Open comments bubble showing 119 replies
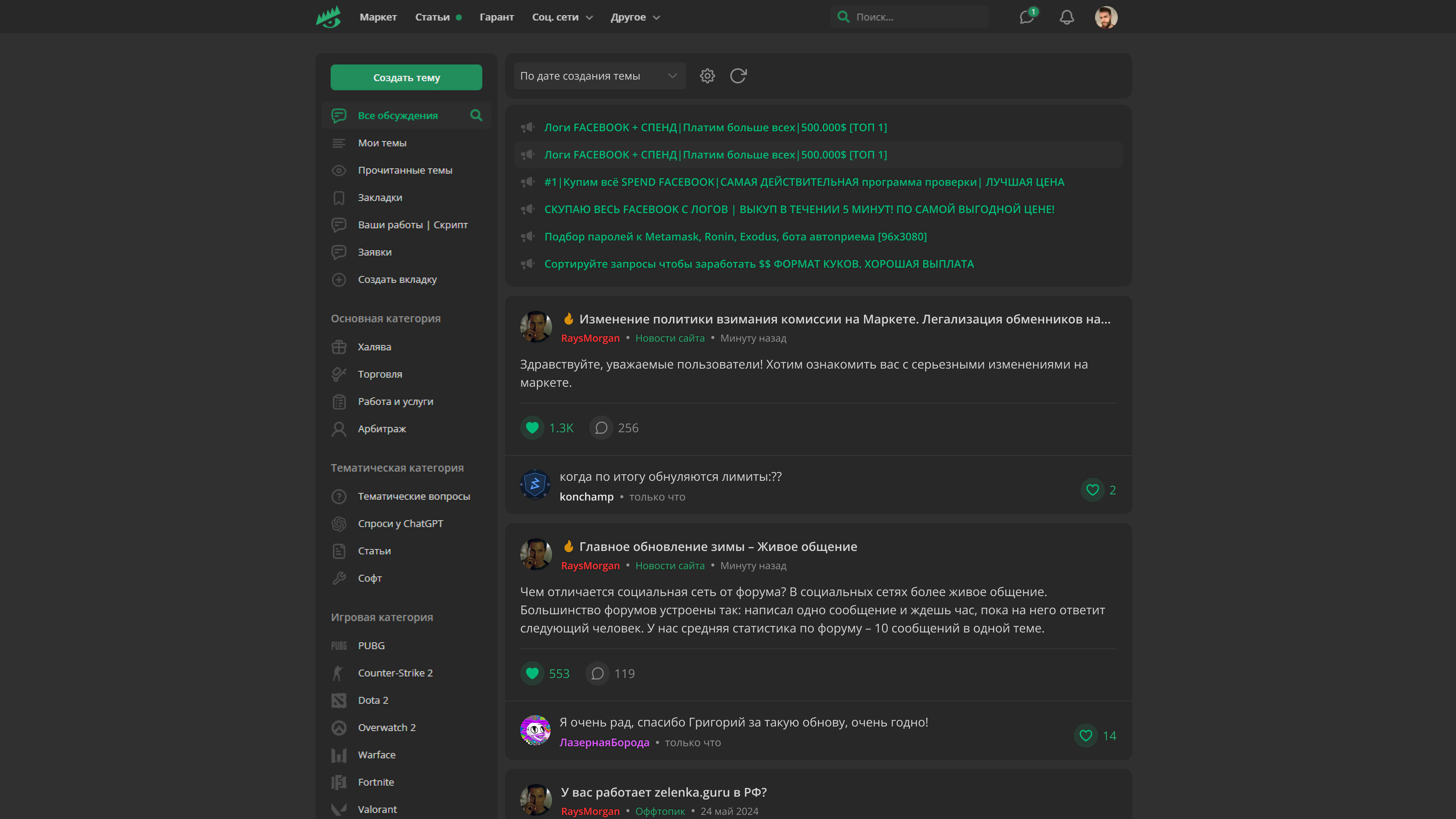The width and height of the screenshot is (1456, 819). click(x=598, y=673)
